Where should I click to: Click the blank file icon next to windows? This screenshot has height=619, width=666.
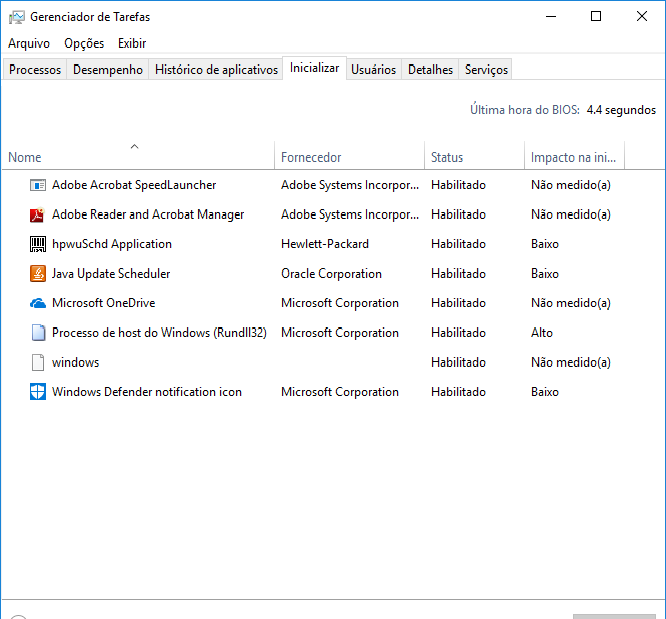(x=38, y=362)
